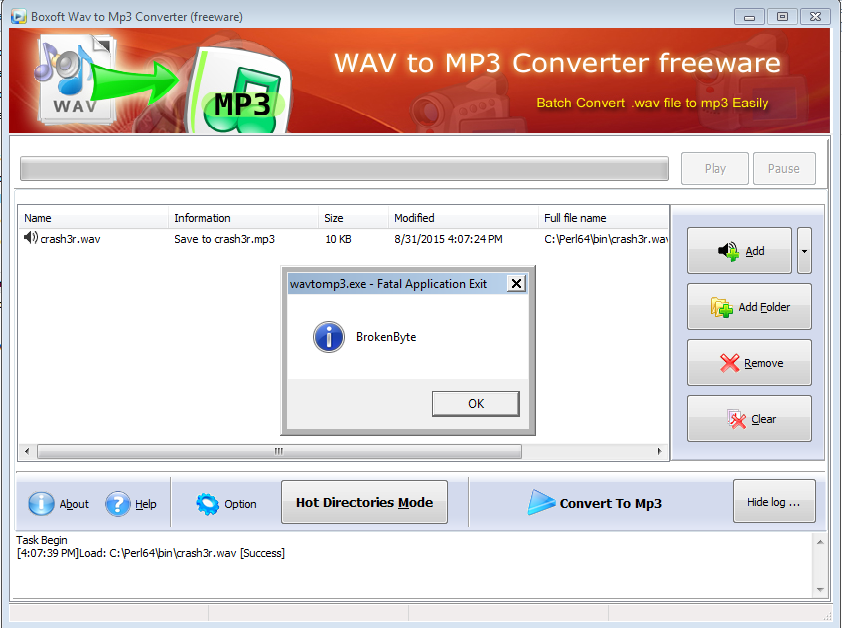This screenshot has width=842, height=628.
Task: Click the log panel's scroll up arrow
Action: (820, 542)
